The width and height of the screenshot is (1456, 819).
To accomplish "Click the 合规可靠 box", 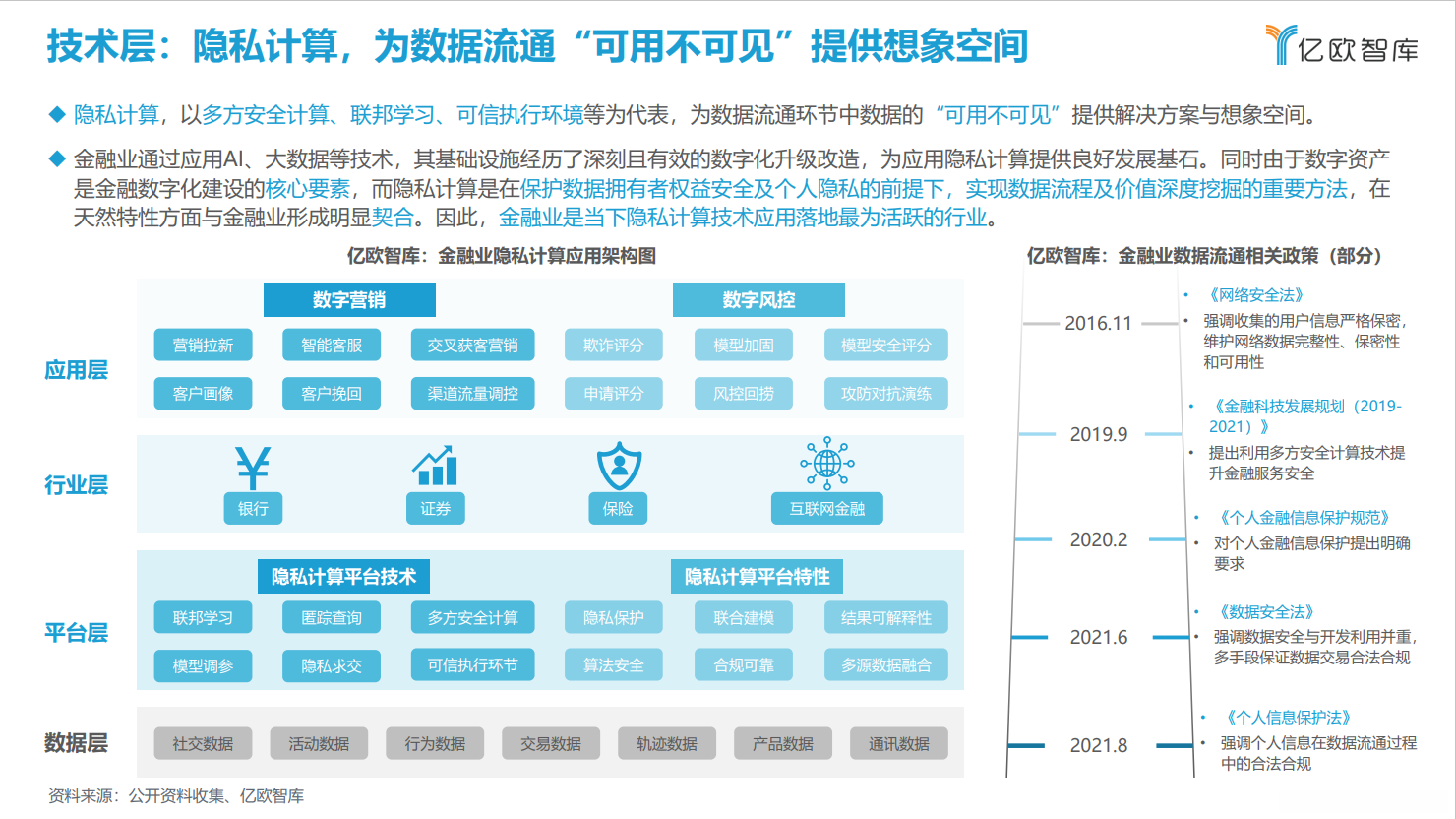I will pos(744,665).
